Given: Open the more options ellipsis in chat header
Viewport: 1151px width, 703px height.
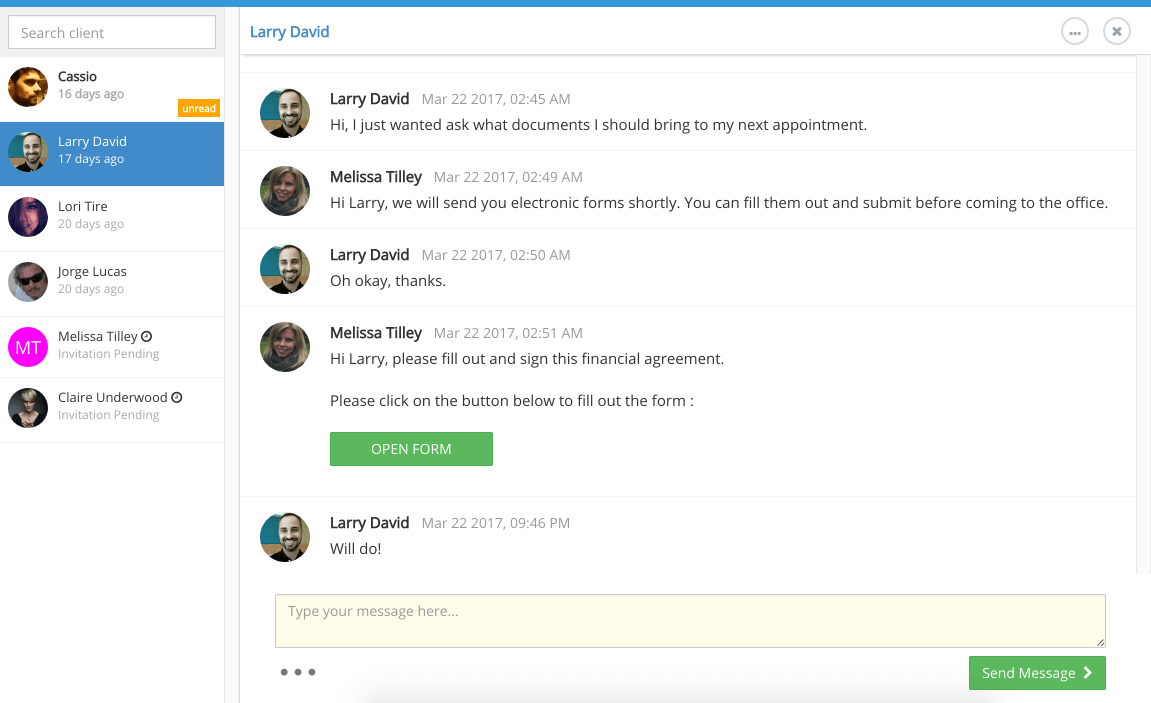Looking at the screenshot, I should click(1075, 32).
